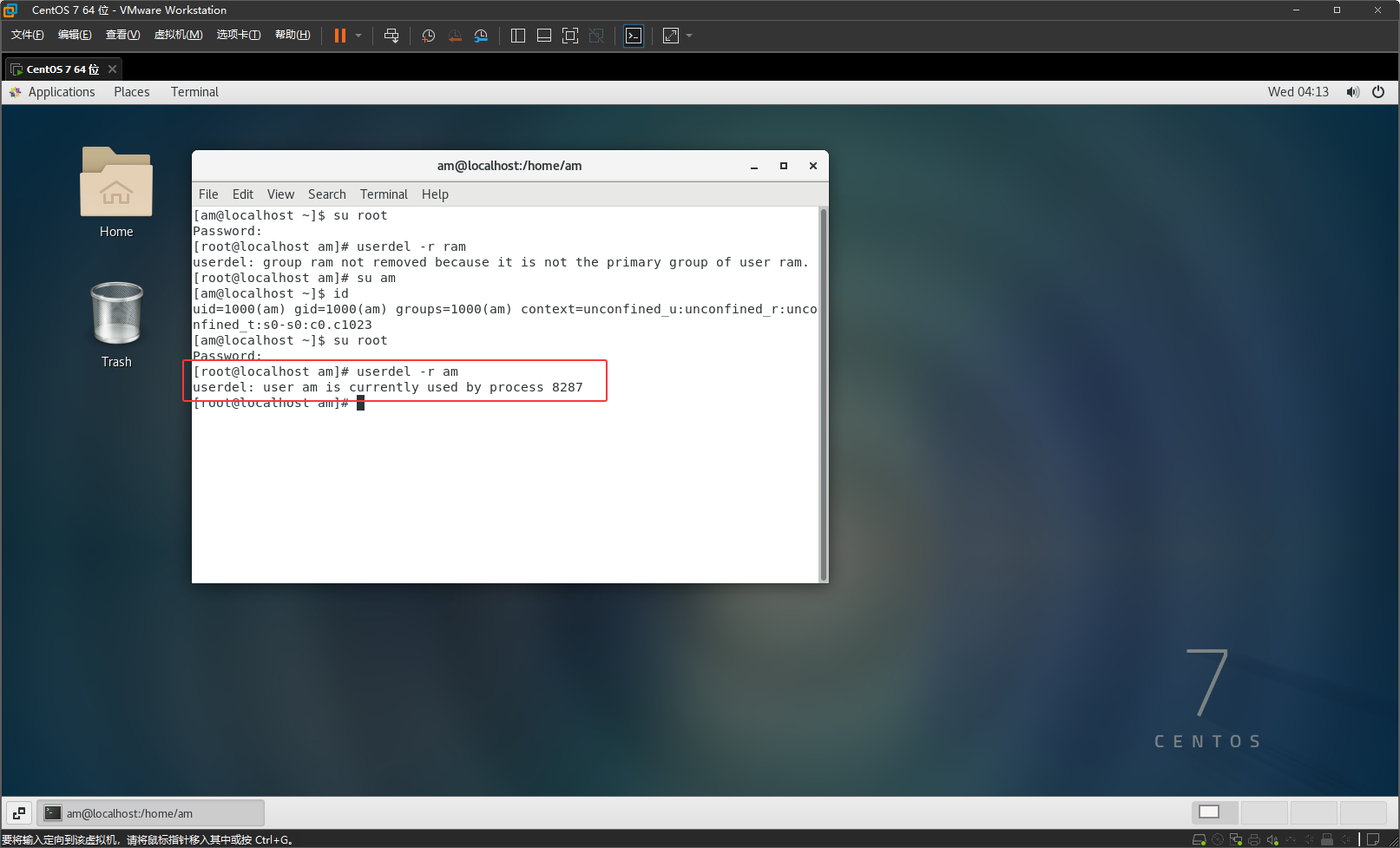Image resolution: width=1400 pixels, height=848 pixels.
Task: Click the 'used by process 8287' output line
Action: pos(388,387)
